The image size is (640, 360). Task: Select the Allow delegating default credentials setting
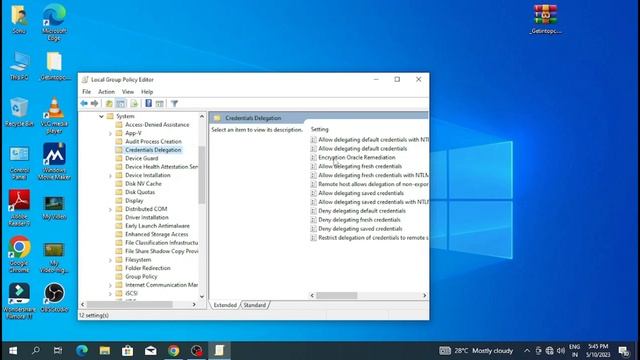pyautogui.click(x=362, y=149)
